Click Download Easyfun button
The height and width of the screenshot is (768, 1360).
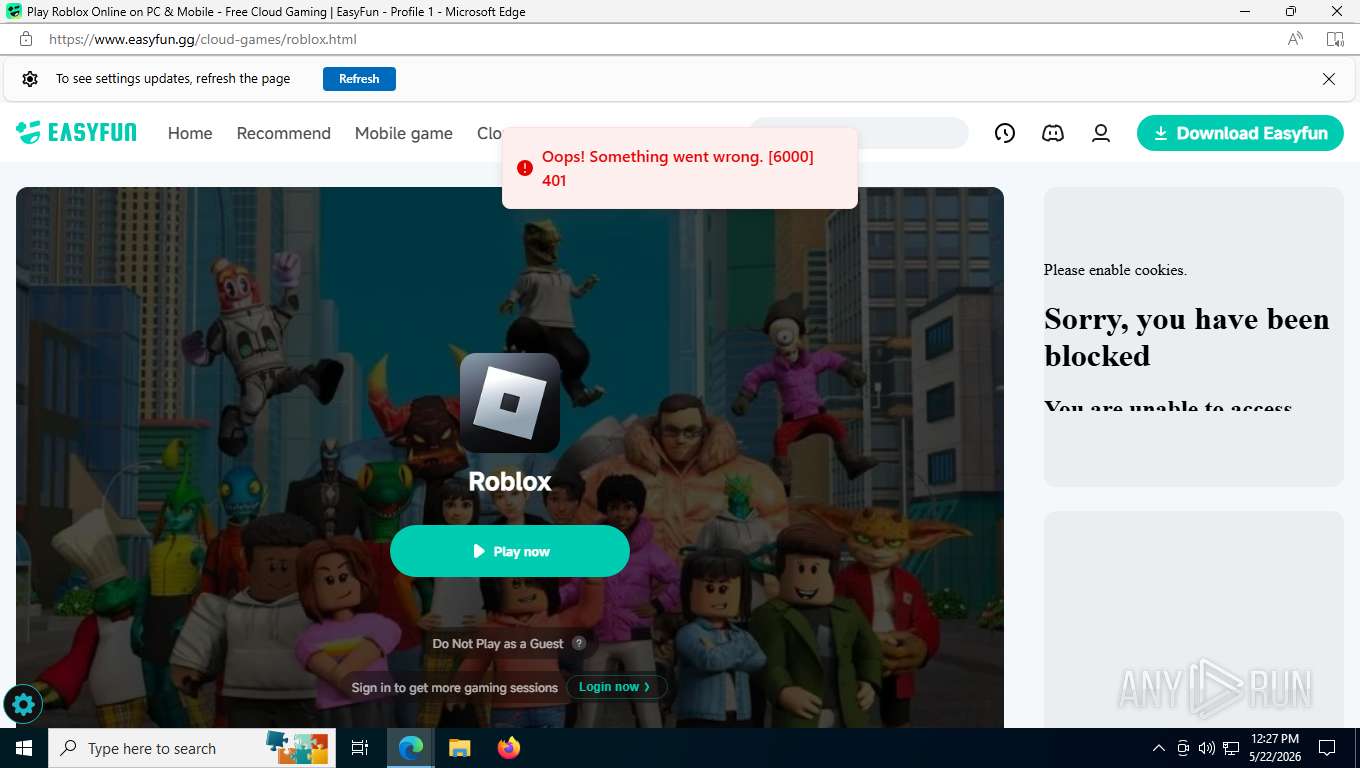pyautogui.click(x=1240, y=133)
